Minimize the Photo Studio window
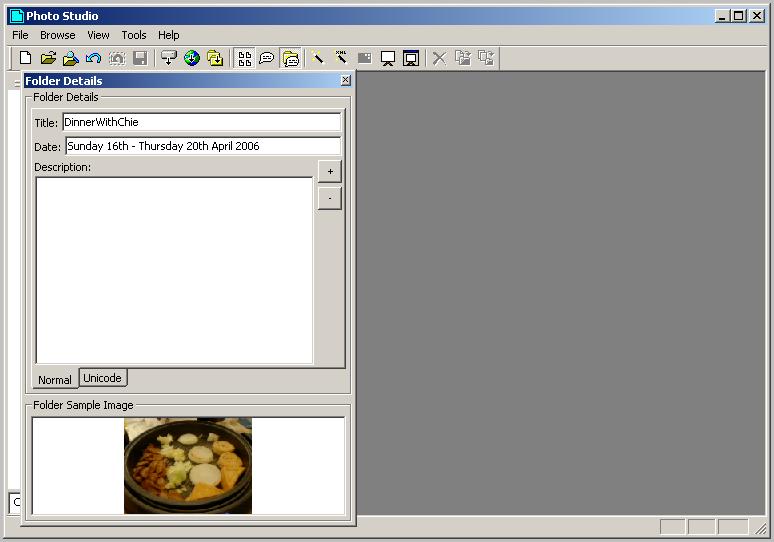The width and height of the screenshot is (774, 542). (x=722, y=16)
